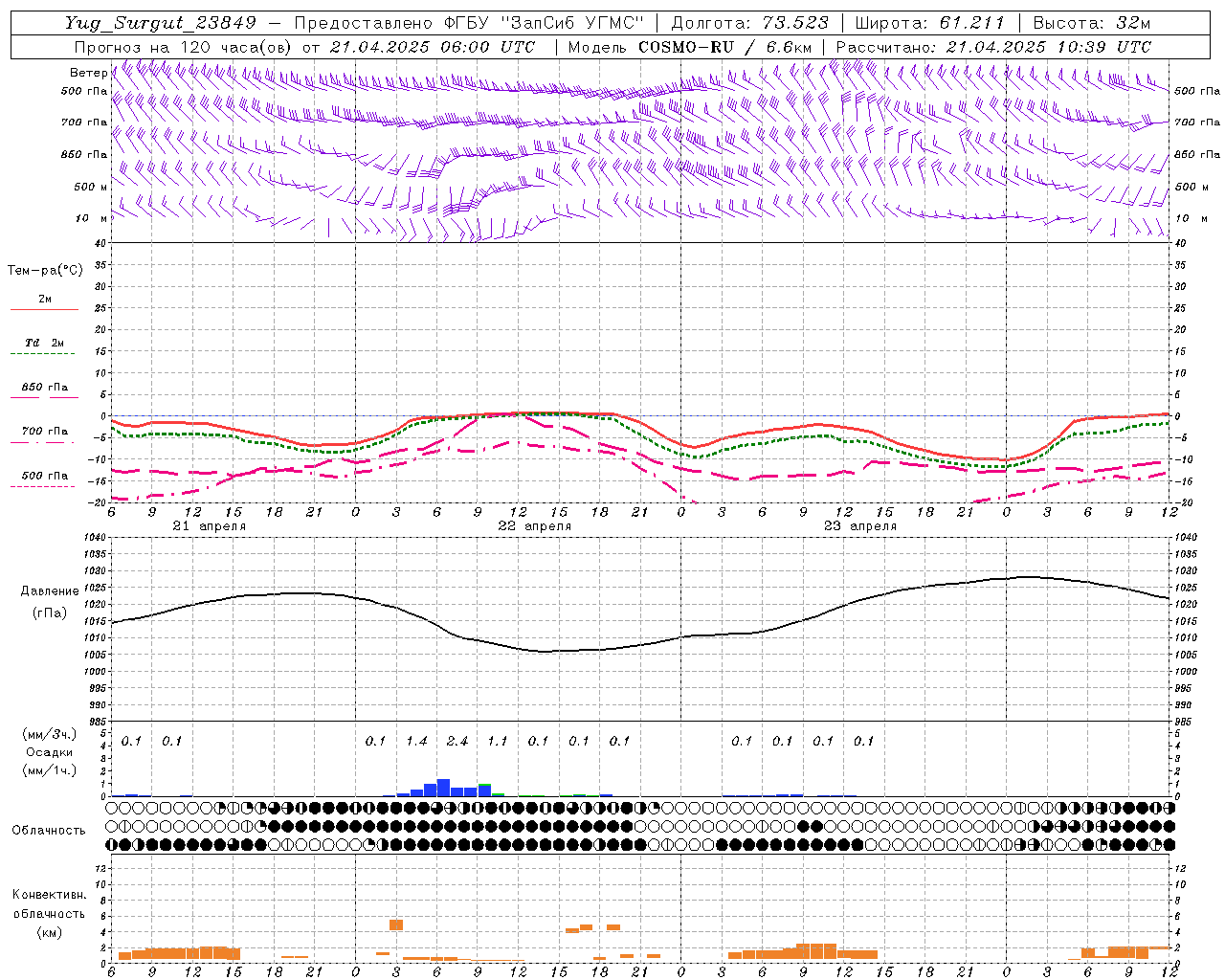This screenshot has height=980, width=1225.
Task: Click the Давление panel label
Action: (x=50, y=591)
